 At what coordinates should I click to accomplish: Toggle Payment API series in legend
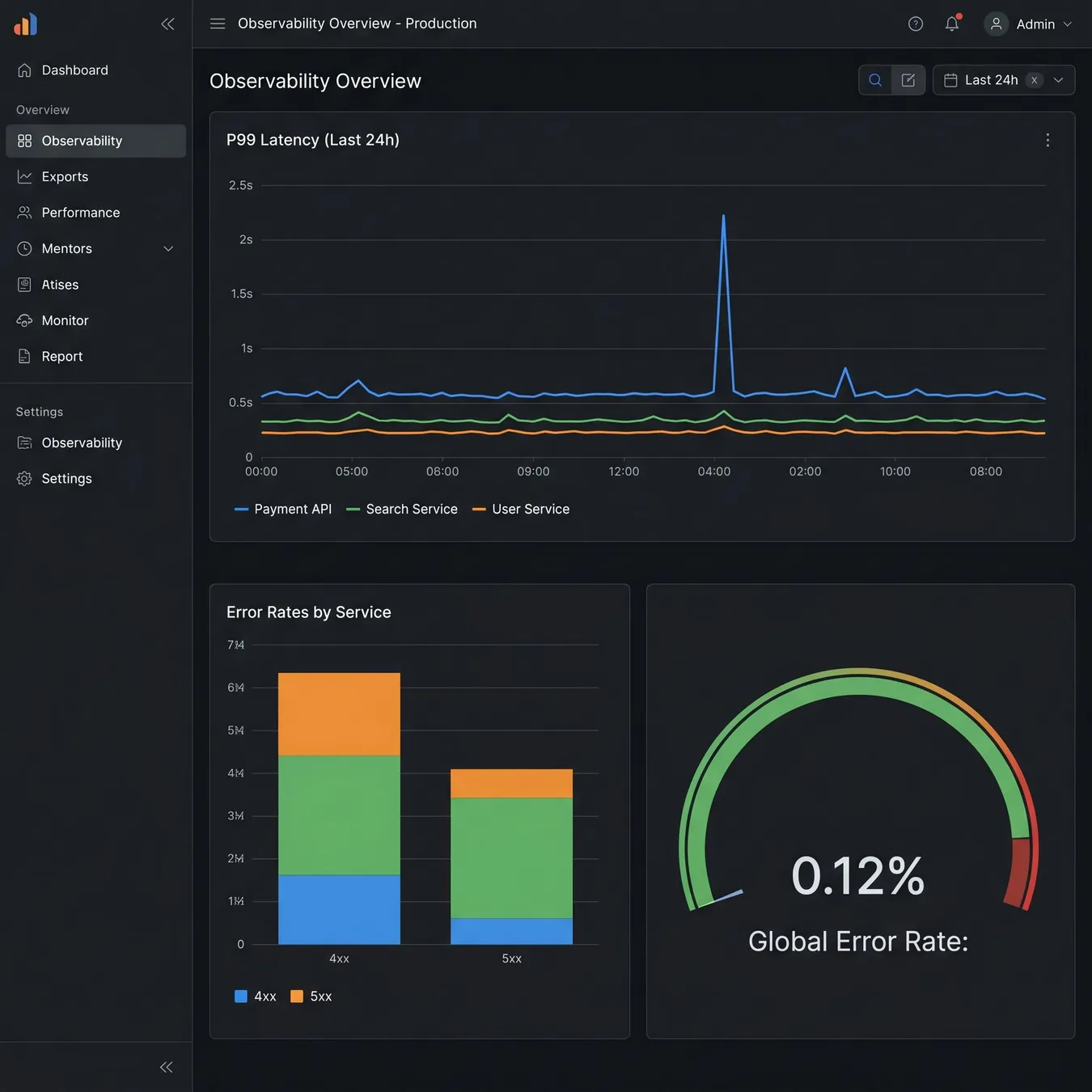point(283,509)
